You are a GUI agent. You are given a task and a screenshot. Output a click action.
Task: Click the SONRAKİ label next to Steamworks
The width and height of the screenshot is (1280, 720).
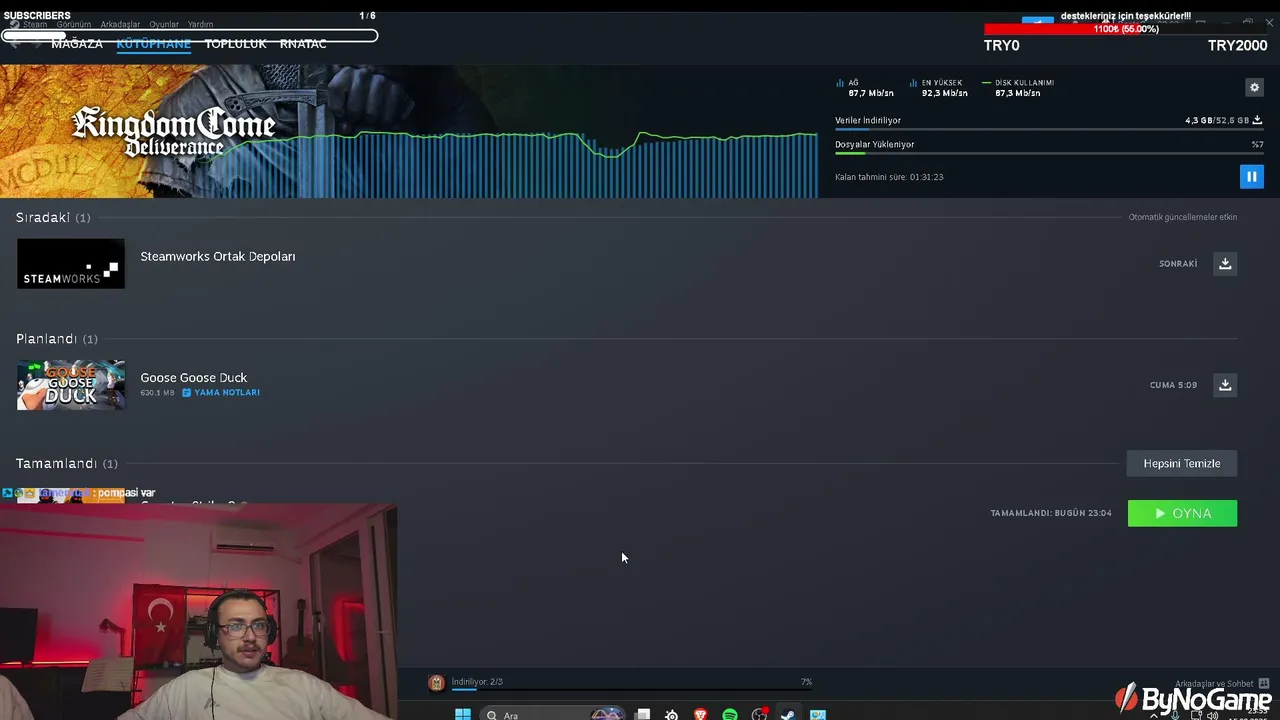point(1178,264)
